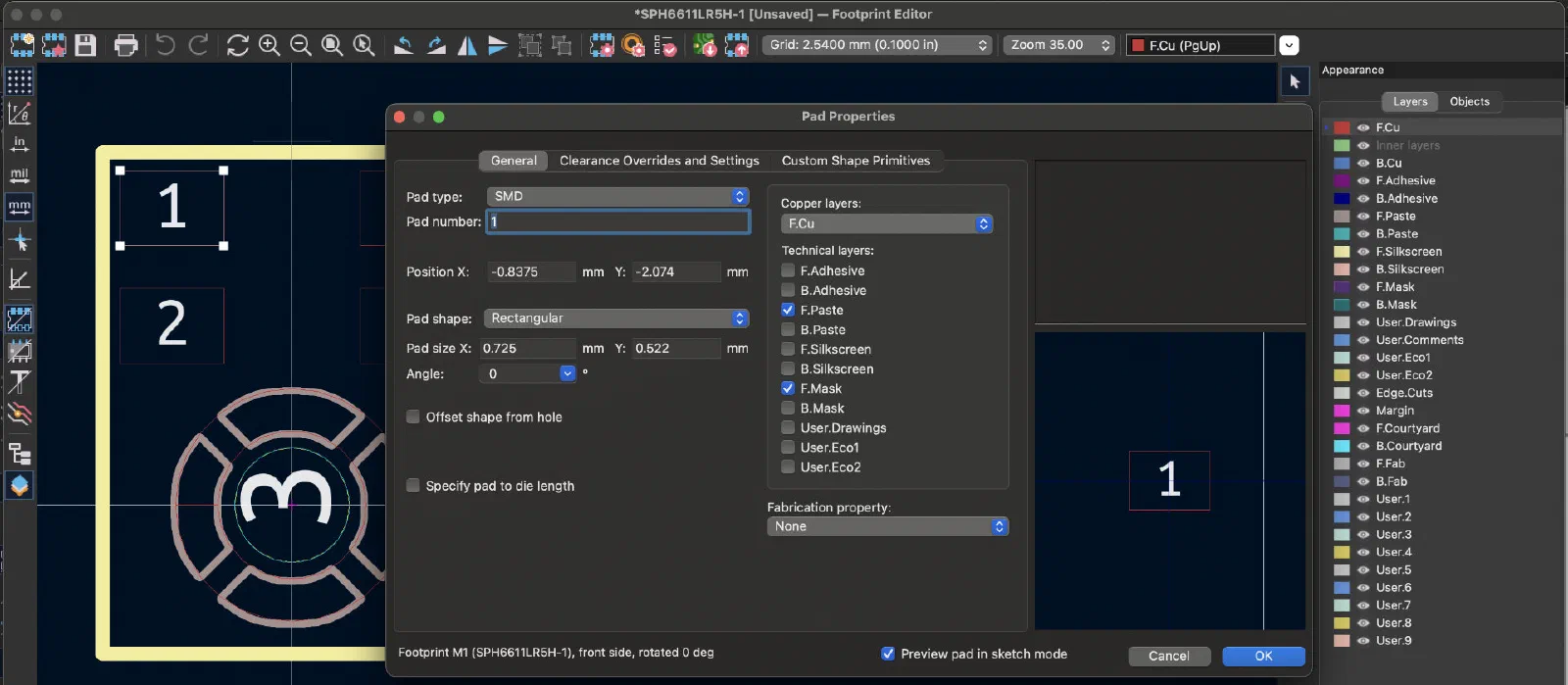Enable the F.Adhesive checkbox
Screen dimensions: 1568x685
click(788, 270)
